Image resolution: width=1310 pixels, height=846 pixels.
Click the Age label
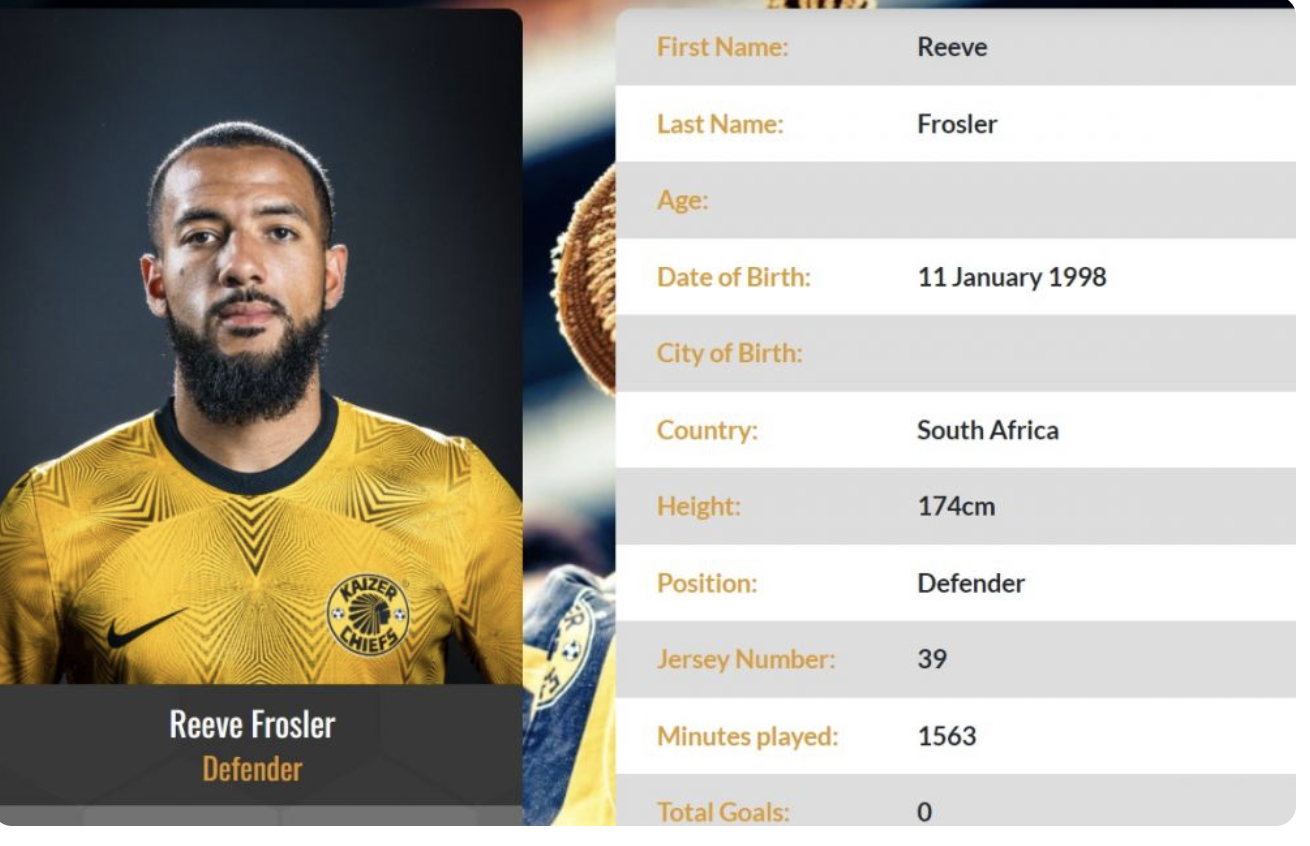[x=682, y=201]
